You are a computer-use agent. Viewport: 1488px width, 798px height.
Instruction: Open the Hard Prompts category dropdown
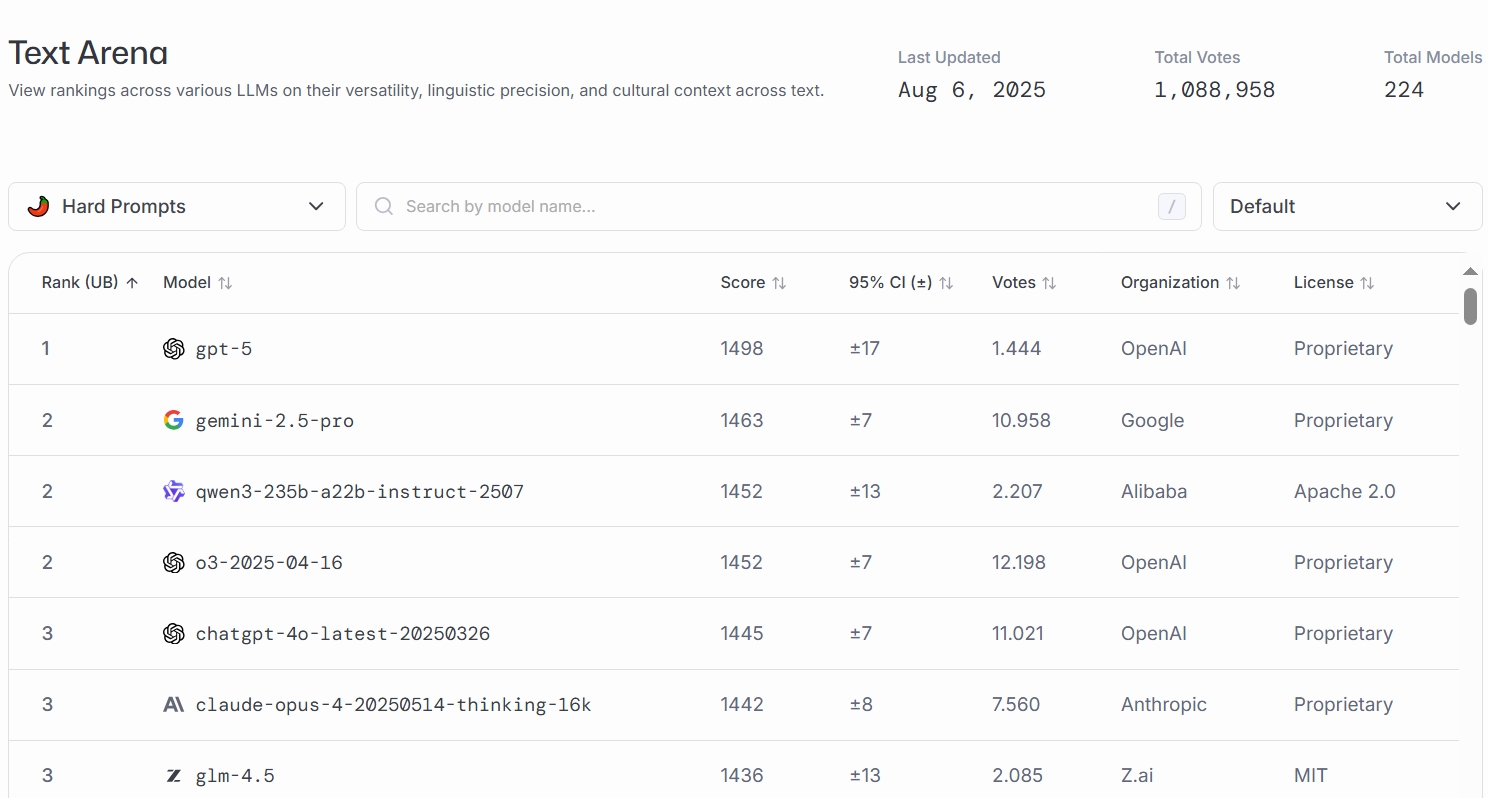point(177,206)
